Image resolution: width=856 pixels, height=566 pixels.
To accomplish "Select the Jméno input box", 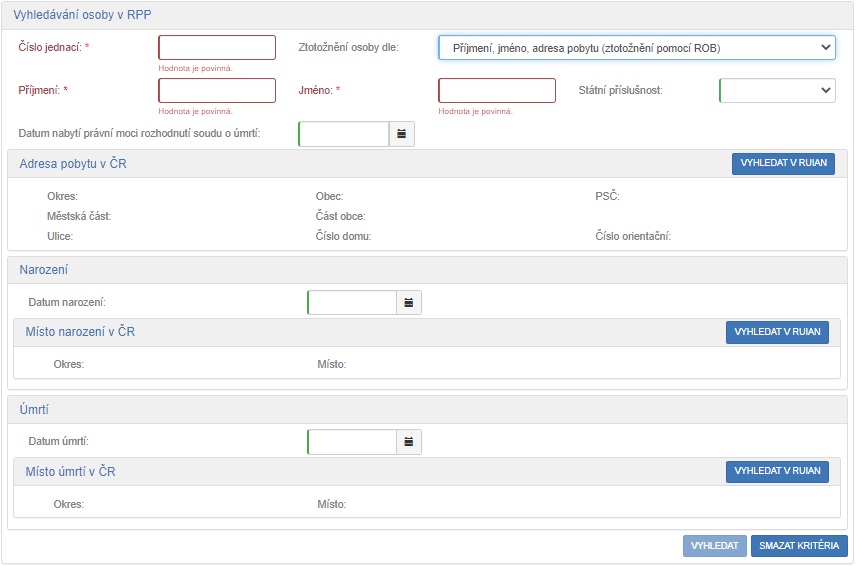I will click(497, 90).
